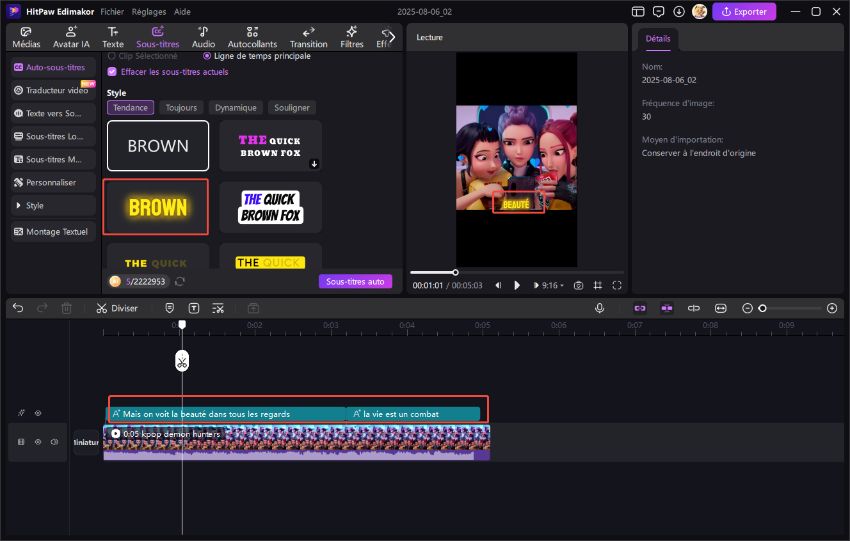850x541 pixels.
Task: Enter fullscreen preview mode
Action: 617,285
